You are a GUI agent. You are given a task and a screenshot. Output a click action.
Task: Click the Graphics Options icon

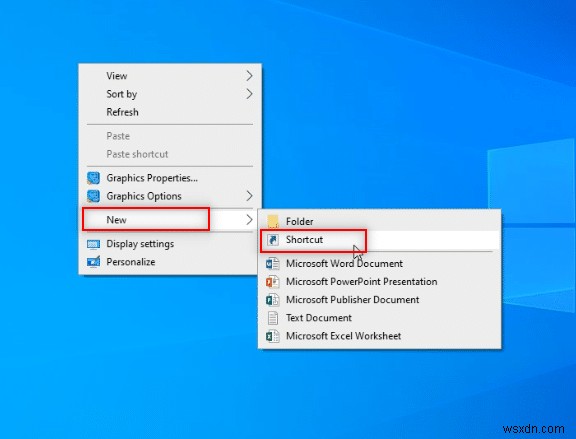[x=93, y=196]
